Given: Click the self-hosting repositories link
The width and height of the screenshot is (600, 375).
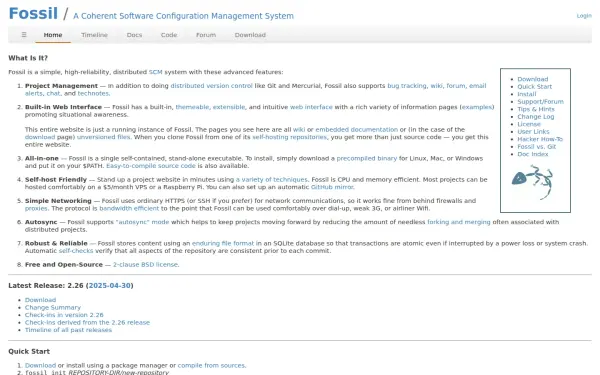Looking at the screenshot, I should tap(290, 137).
